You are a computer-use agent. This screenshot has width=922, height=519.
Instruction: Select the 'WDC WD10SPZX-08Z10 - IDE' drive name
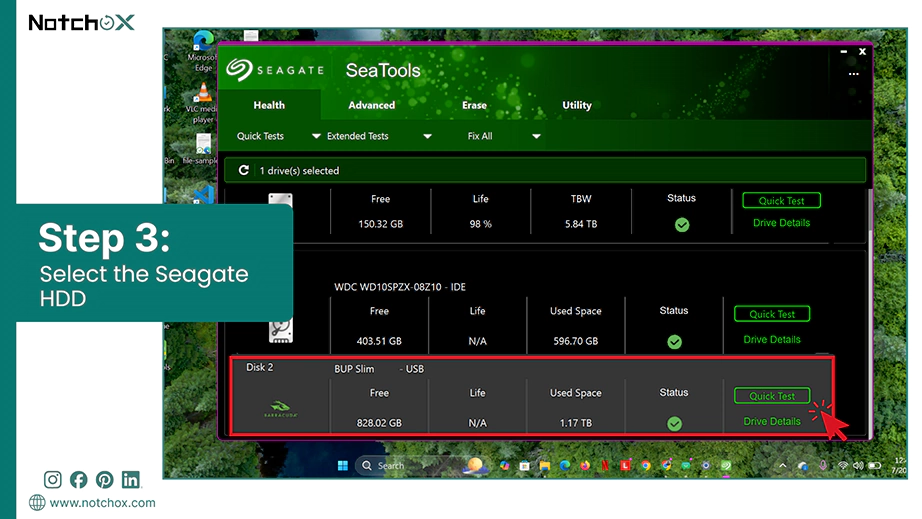[400, 287]
